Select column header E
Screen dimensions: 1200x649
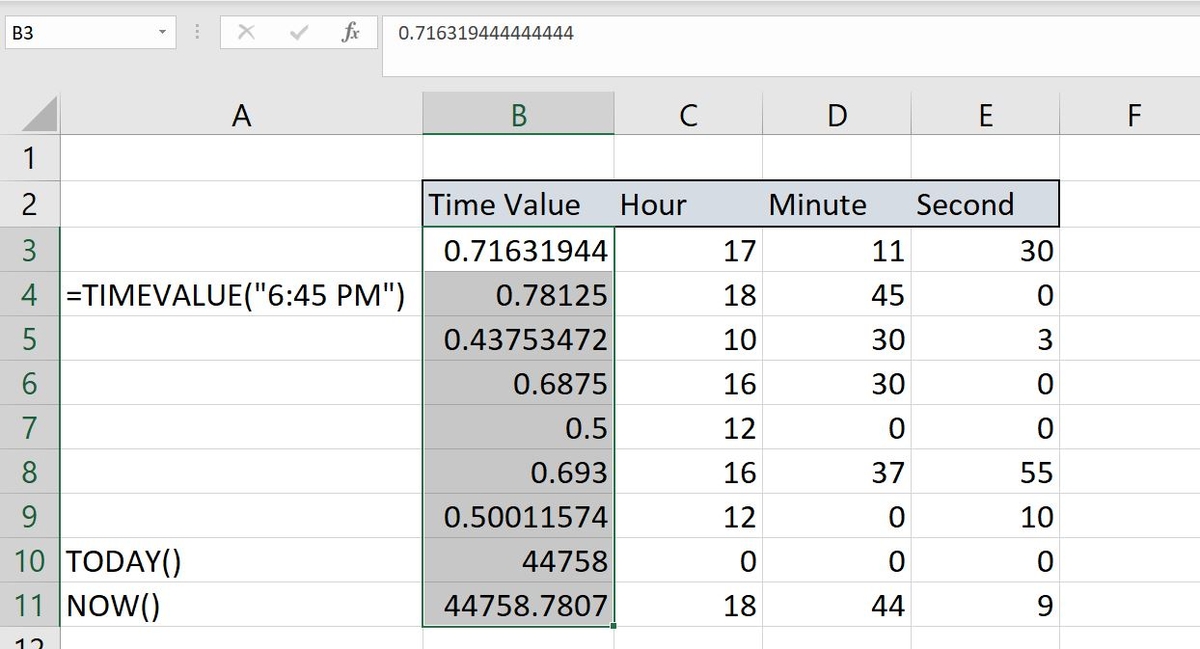985,114
